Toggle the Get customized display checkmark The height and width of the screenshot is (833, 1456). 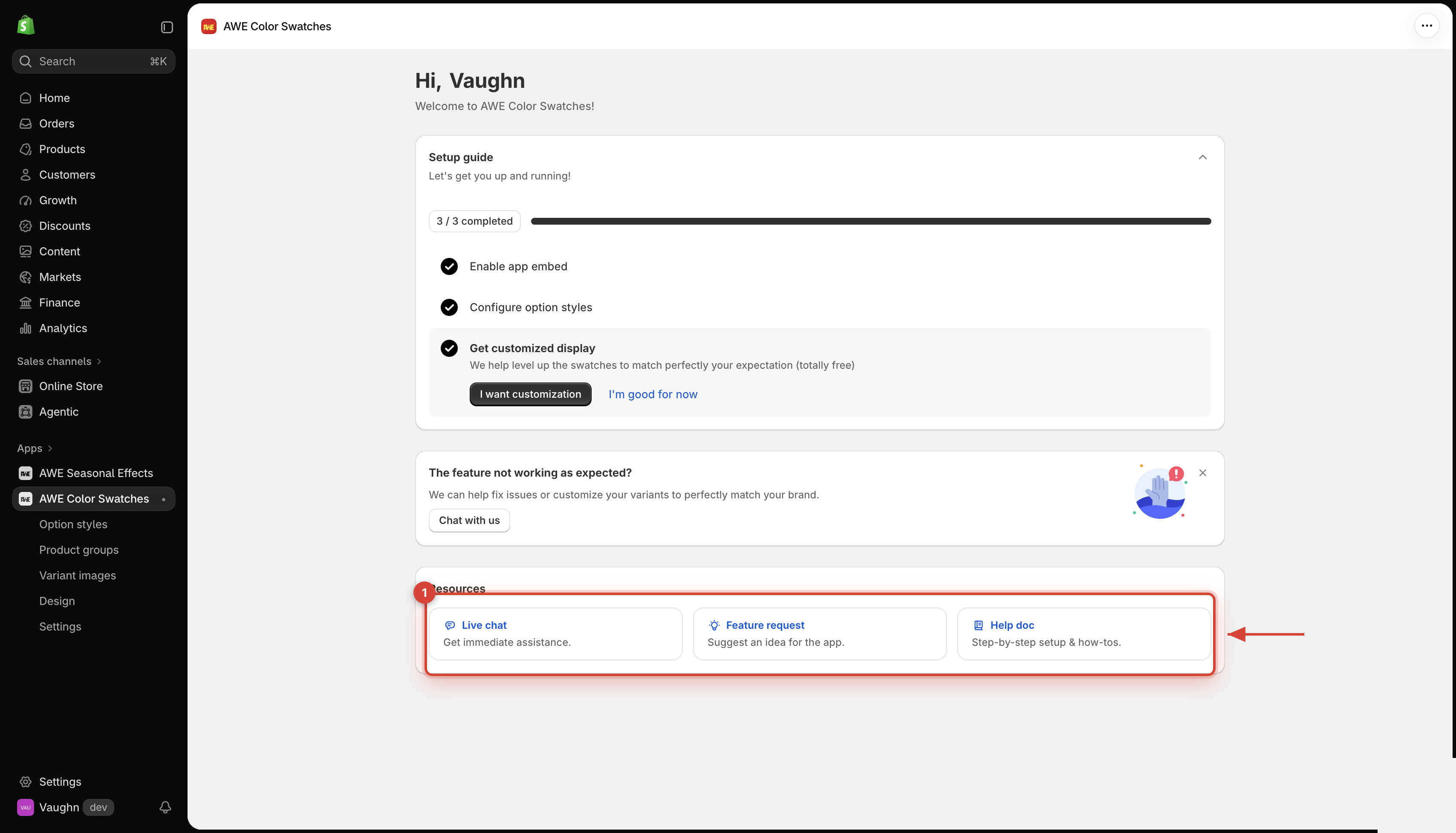pyautogui.click(x=449, y=348)
